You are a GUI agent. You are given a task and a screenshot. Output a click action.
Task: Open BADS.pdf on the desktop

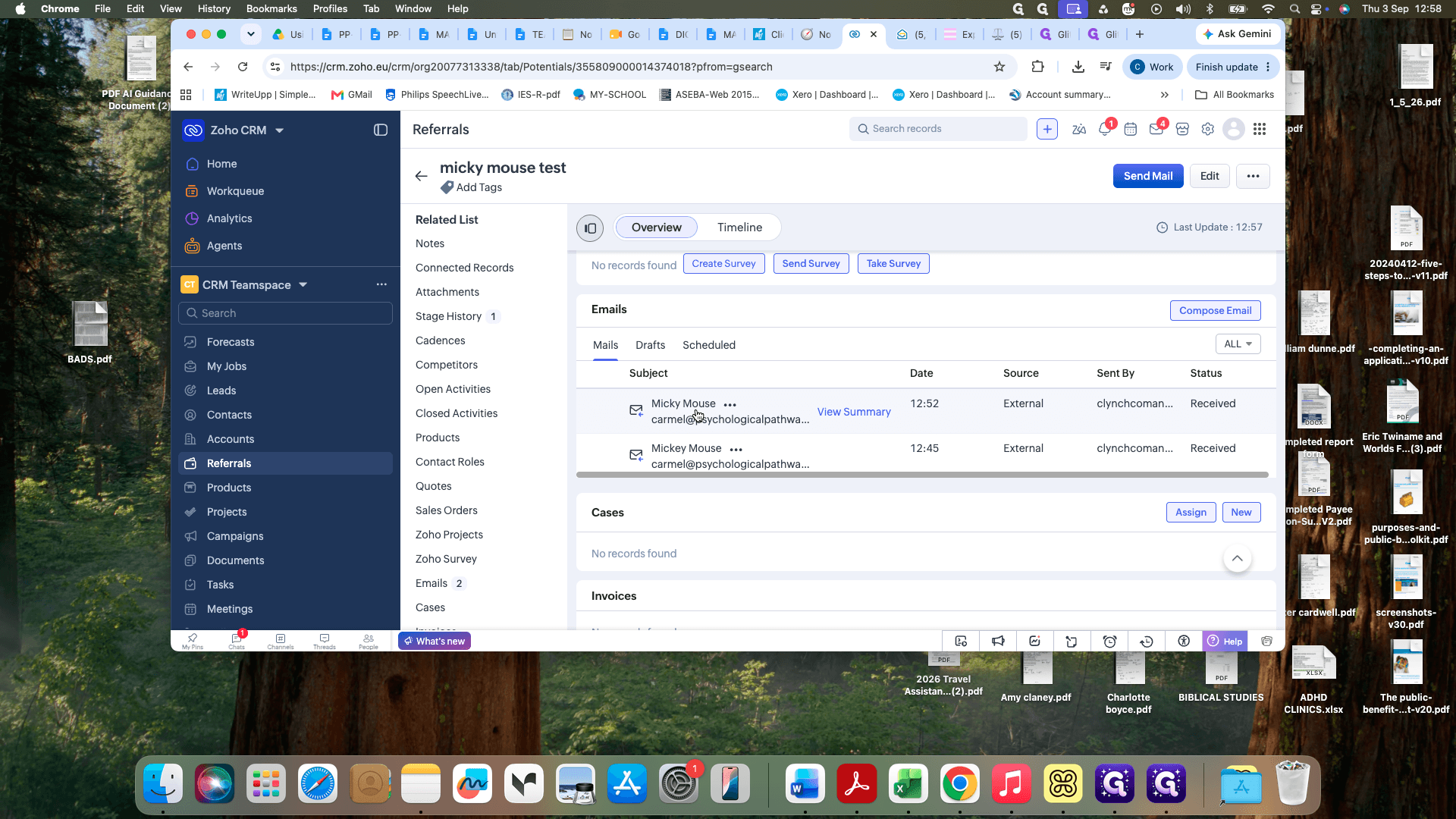pyautogui.click(x=89, y=333)
